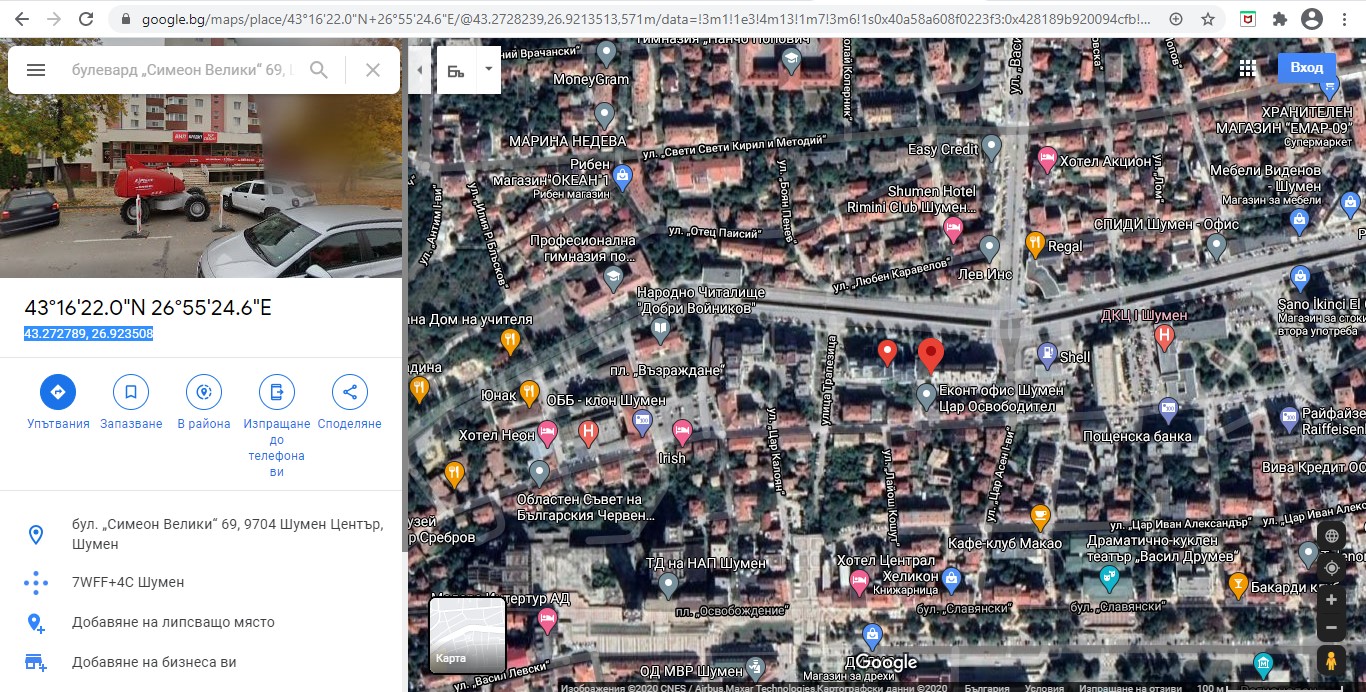Click the Рибен магазин Океан shop pin
1366x692 pixels.
(622, 177)
